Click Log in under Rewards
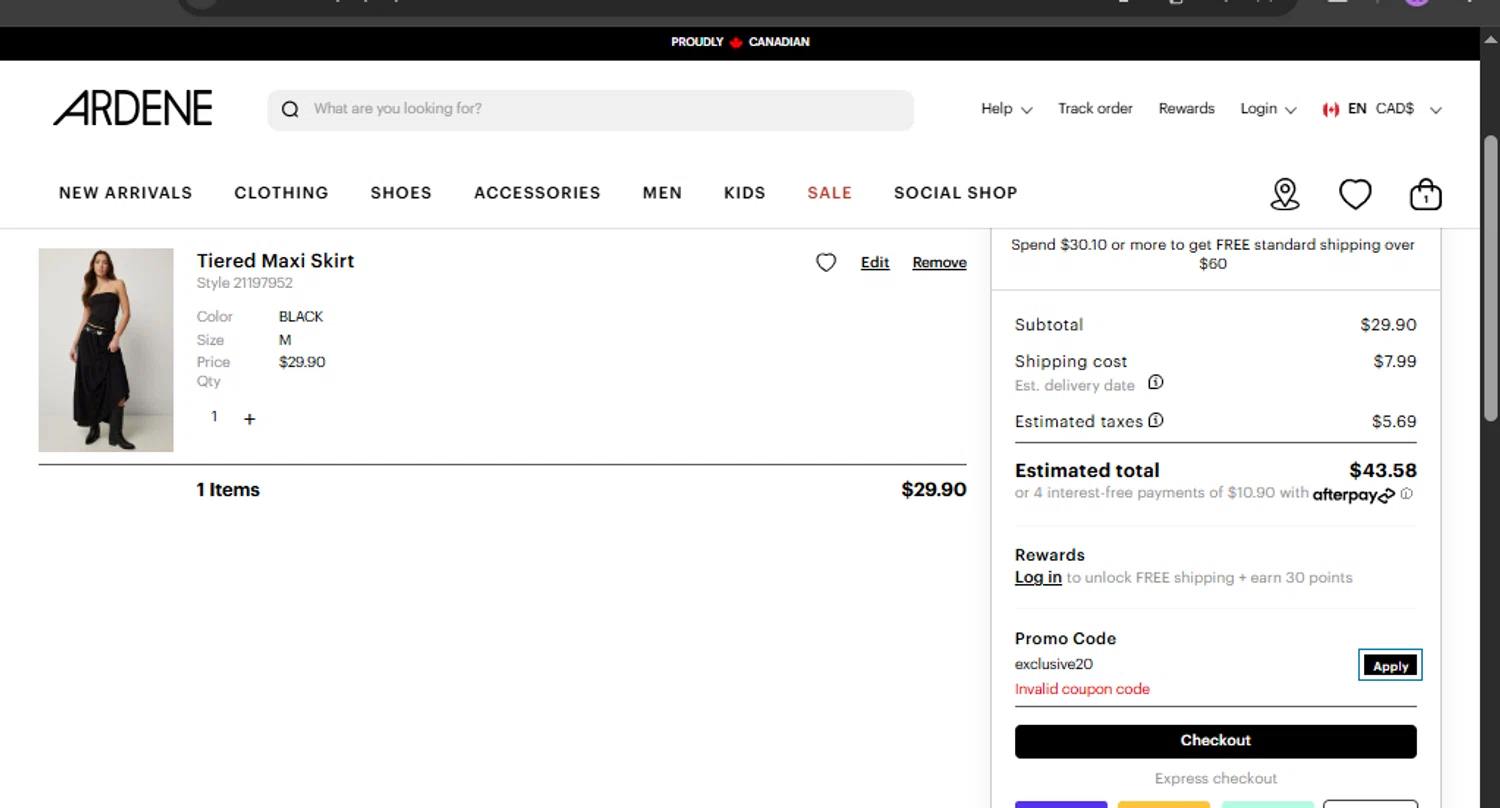 tap(1038, 577)
